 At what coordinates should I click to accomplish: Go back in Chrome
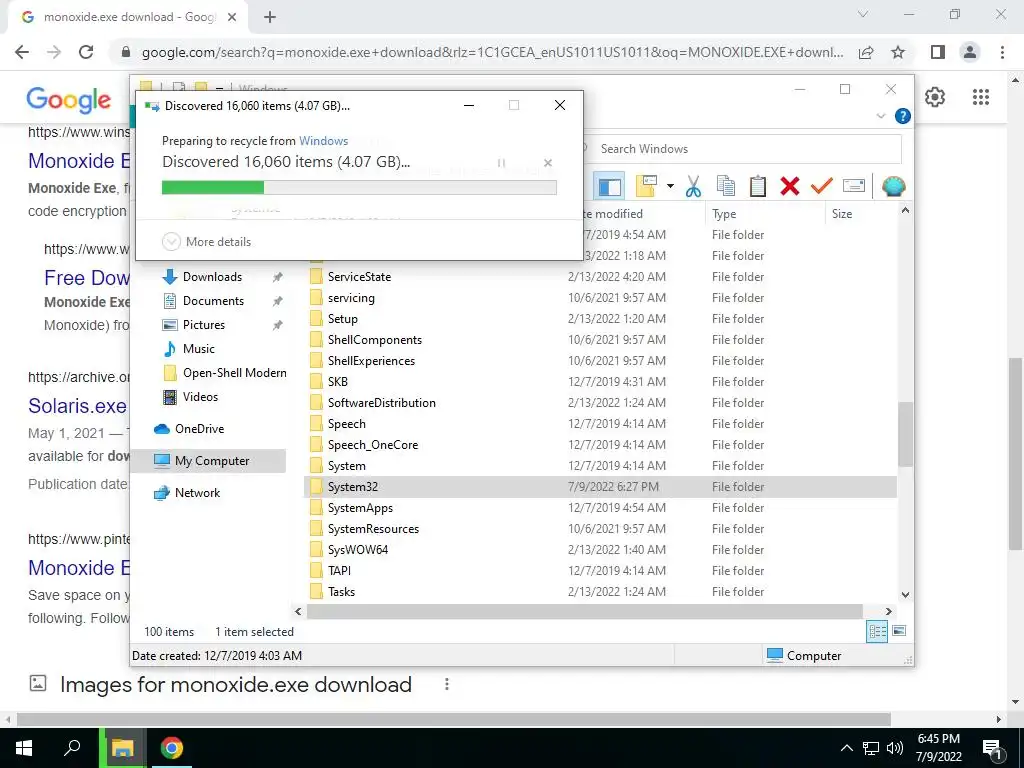[22, 52]
